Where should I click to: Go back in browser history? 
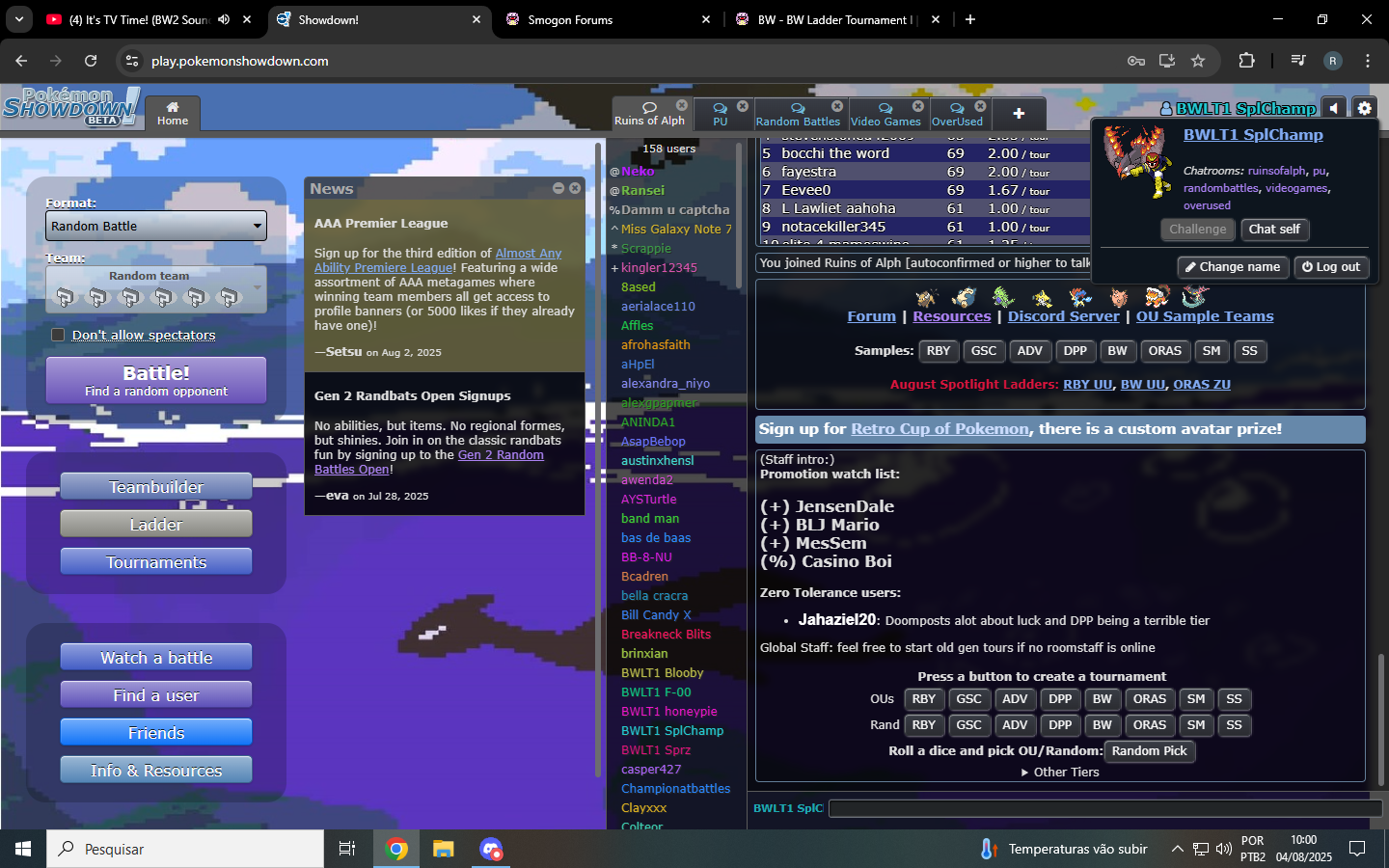coord(21,61)
